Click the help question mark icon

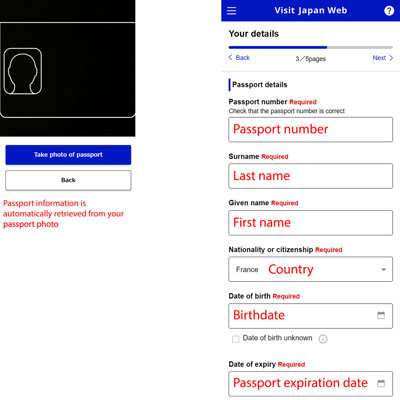point(389,11)
